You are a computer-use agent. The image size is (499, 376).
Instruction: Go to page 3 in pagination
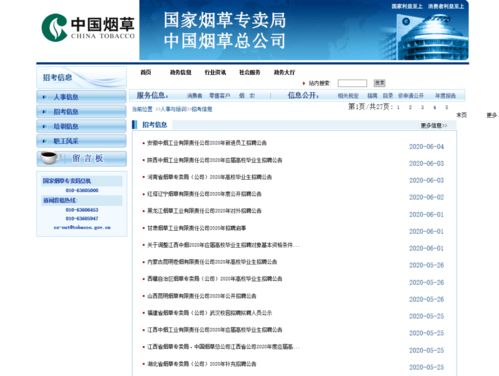pyautogui.click(x=422, y=107)
